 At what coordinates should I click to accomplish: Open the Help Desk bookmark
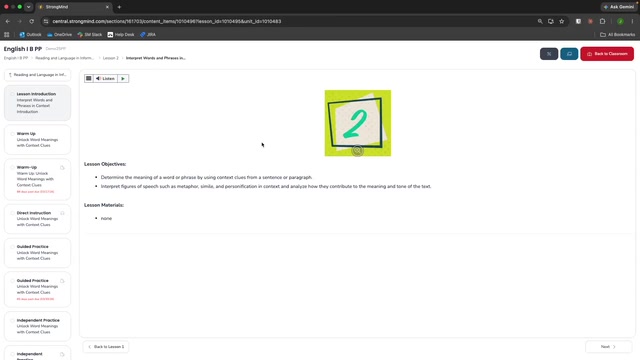[121, 35]
